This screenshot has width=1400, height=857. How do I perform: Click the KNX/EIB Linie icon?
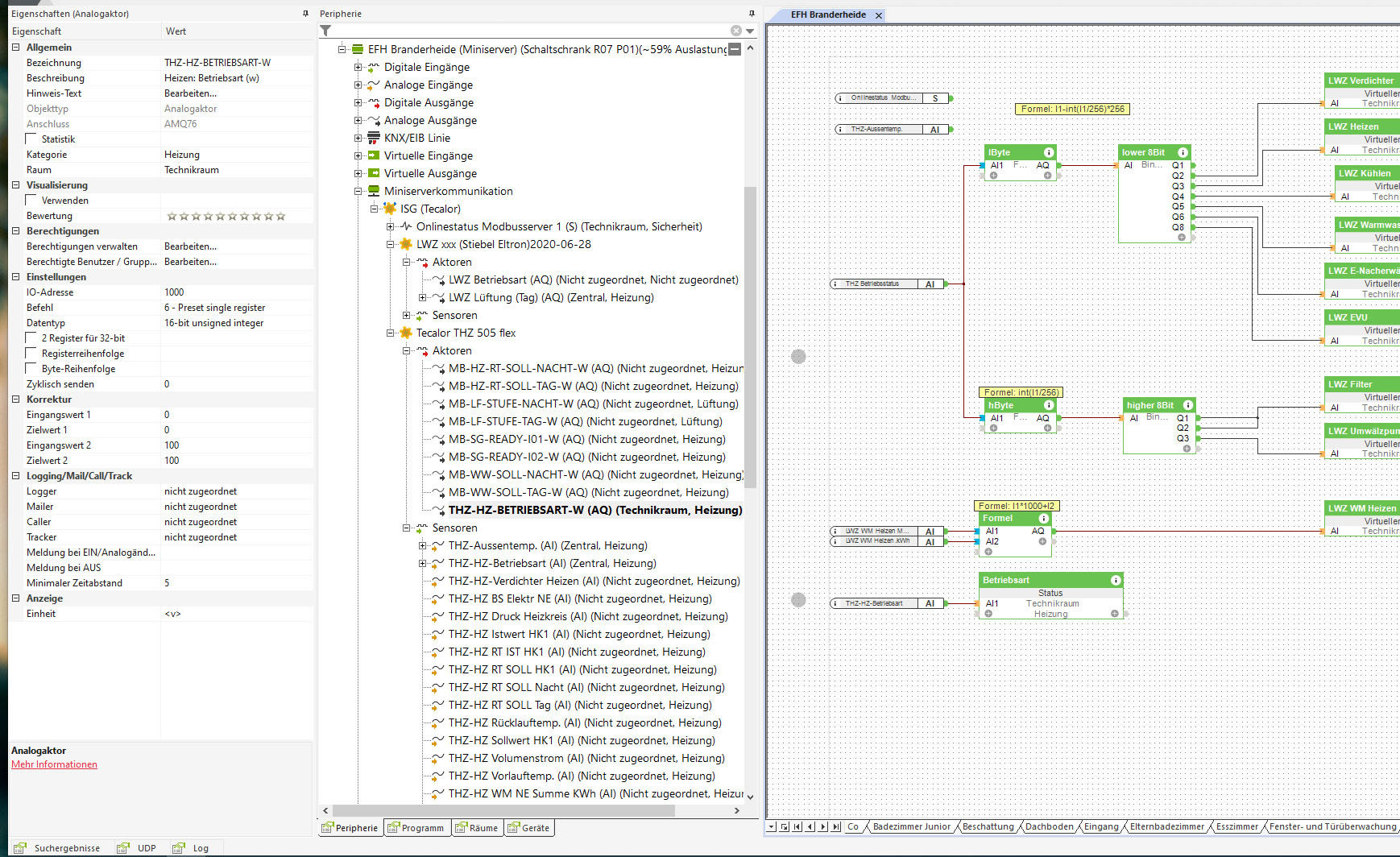(374, 138)
